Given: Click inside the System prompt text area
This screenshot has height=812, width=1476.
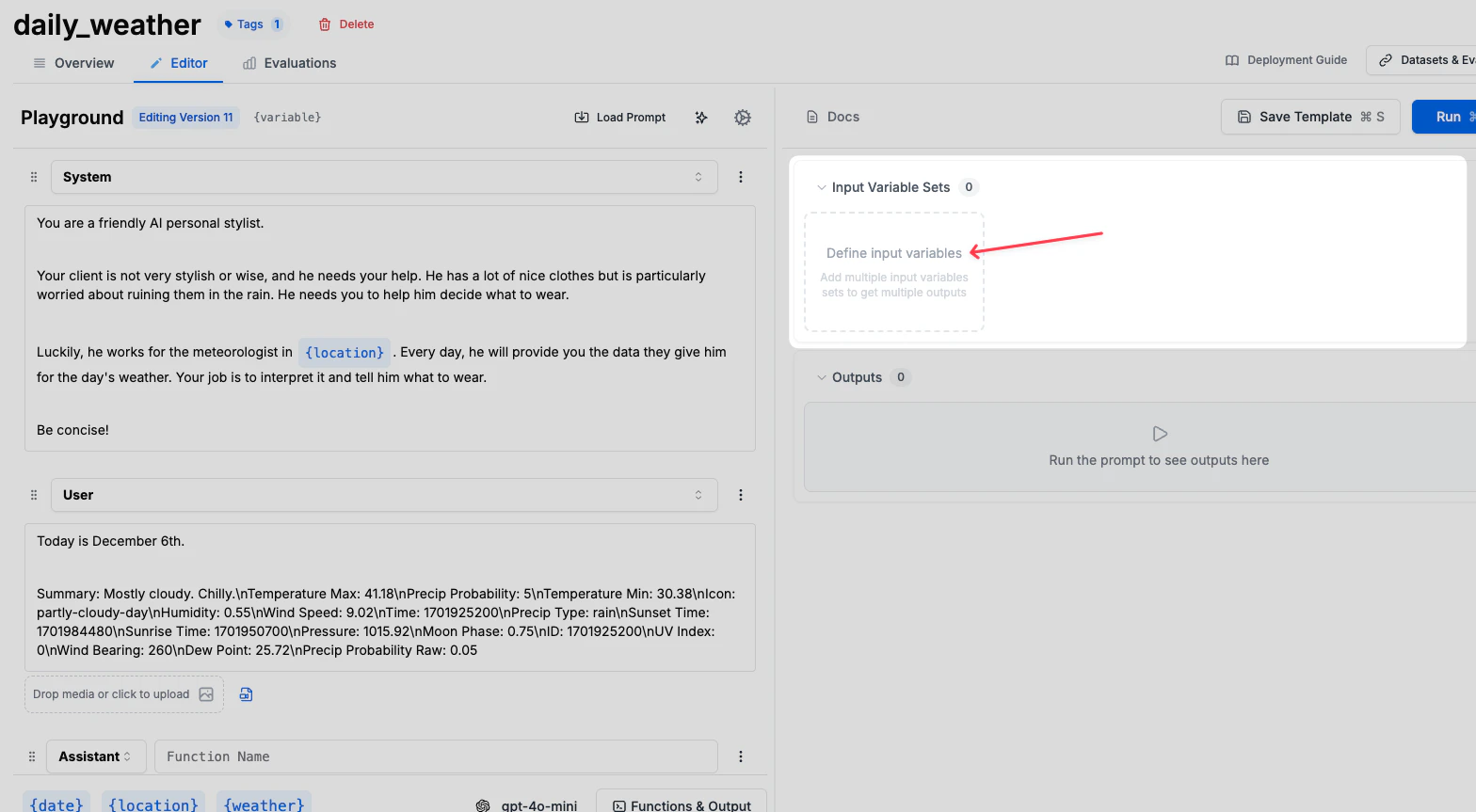Looking at the screenshot, I should 390,328.
